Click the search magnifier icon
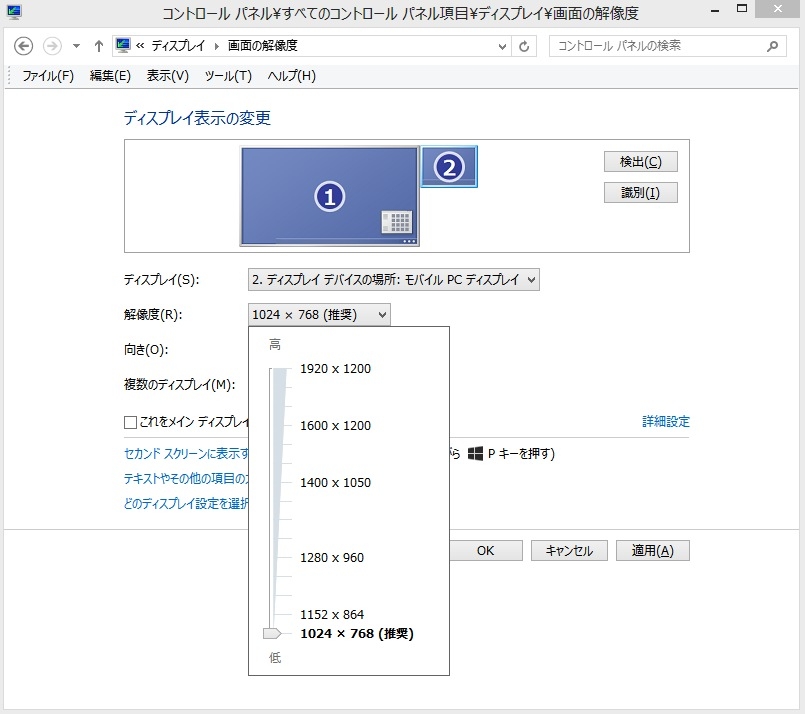Image resolution: width=805 pixels, height=714 pixels. coord(772,47)
